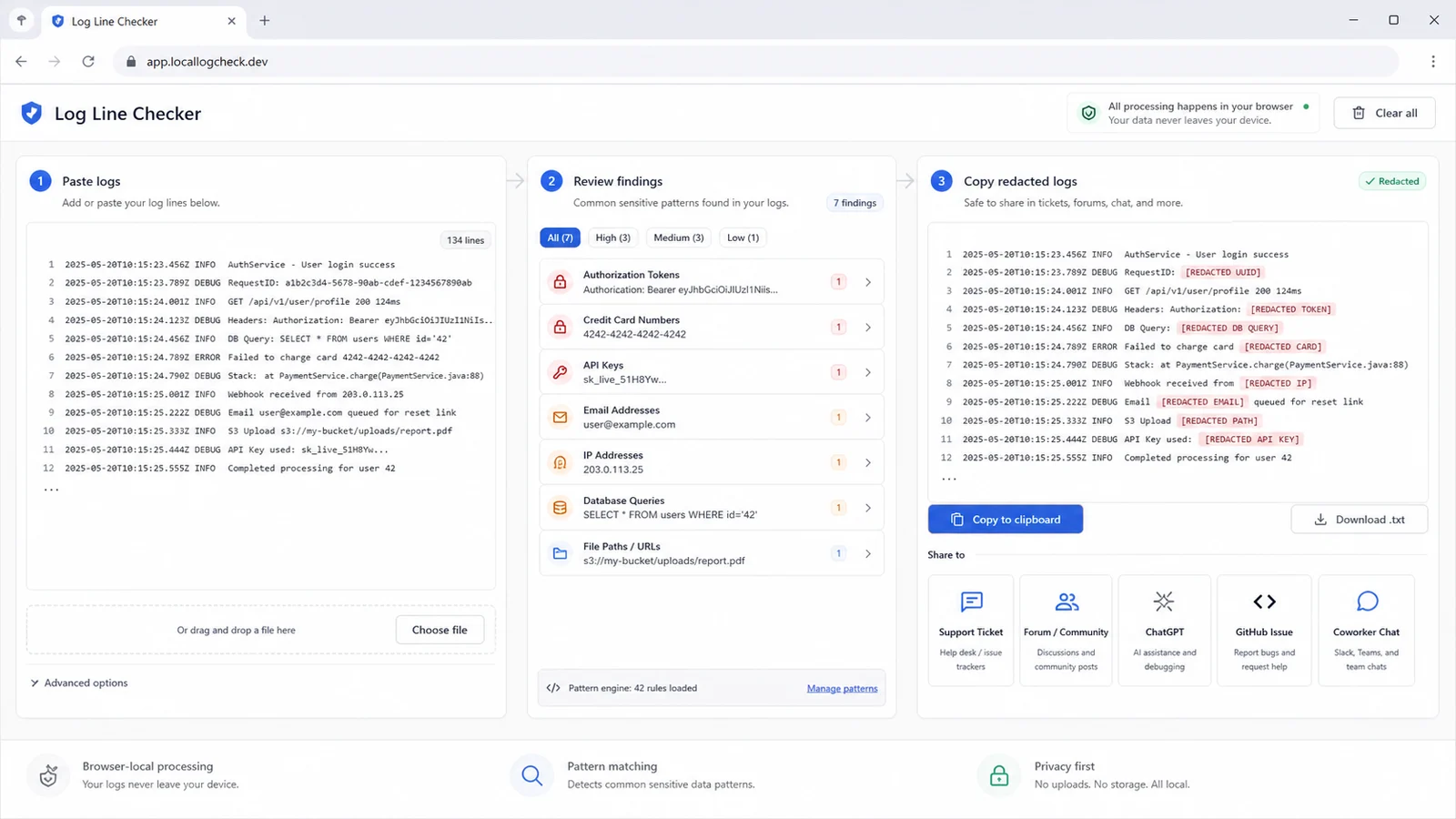
Task: Click the Coworker Chat bubble icon
Action: pos(1367,602)
